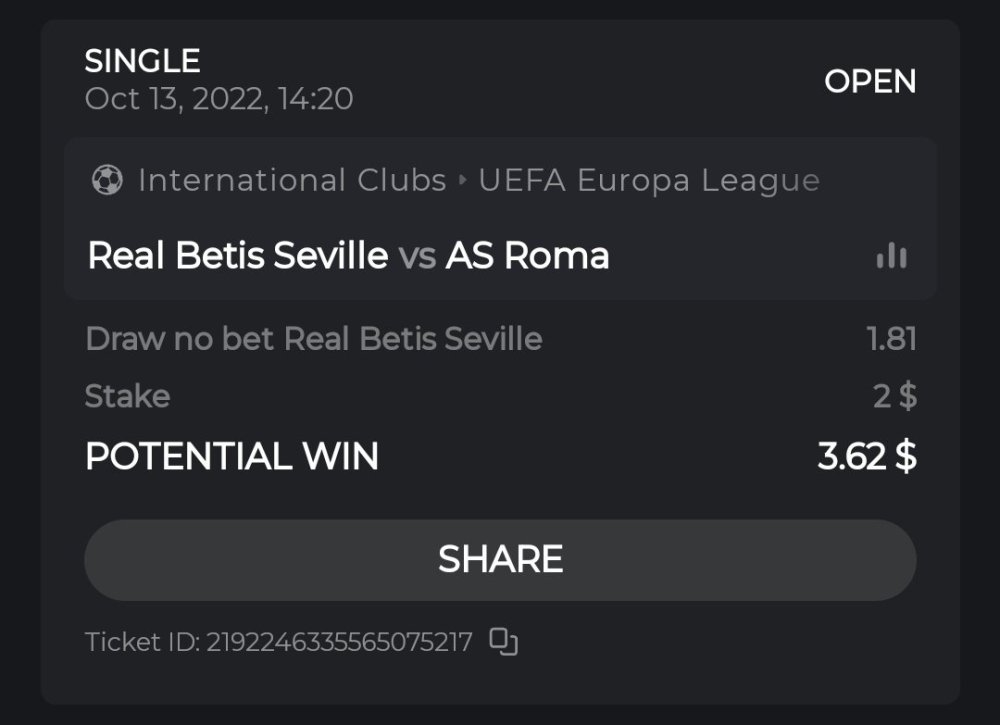Click the Stake label
The height and width of the screenshot is (725, 1000).
(127, 396)
